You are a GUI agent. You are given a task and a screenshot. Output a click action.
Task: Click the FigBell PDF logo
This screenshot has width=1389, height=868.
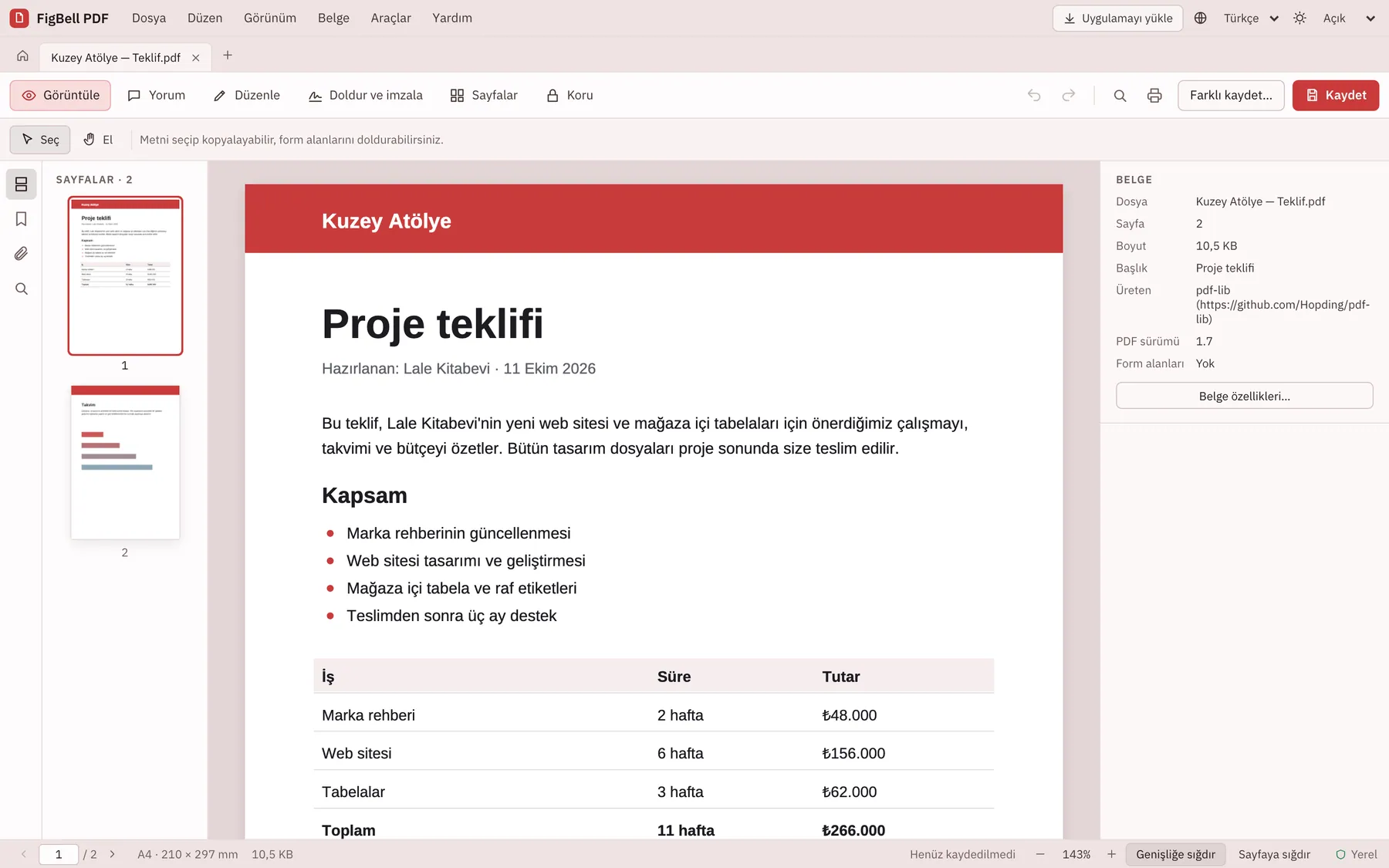click(19, 19)
